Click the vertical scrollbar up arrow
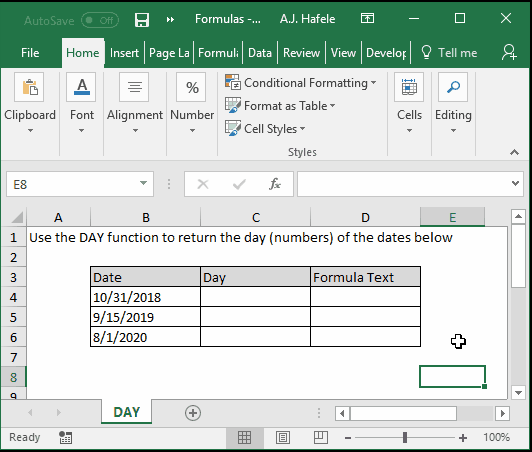Screen dimensions: 532x452 (x=518, y=216)
